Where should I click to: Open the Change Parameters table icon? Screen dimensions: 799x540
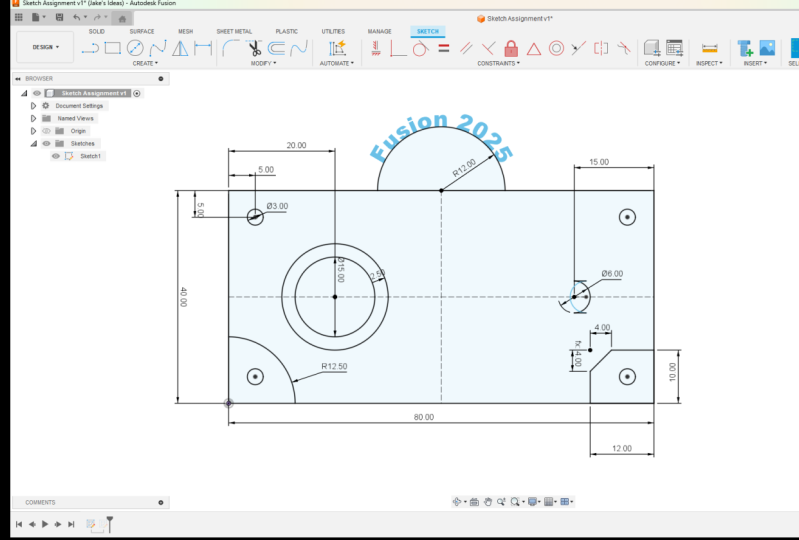674,48
